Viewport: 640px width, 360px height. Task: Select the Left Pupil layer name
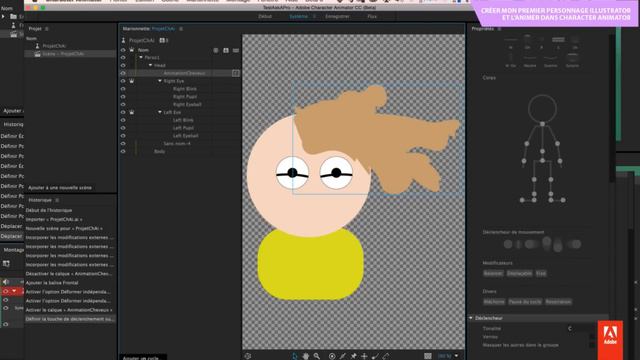click(x=183, y=128)
